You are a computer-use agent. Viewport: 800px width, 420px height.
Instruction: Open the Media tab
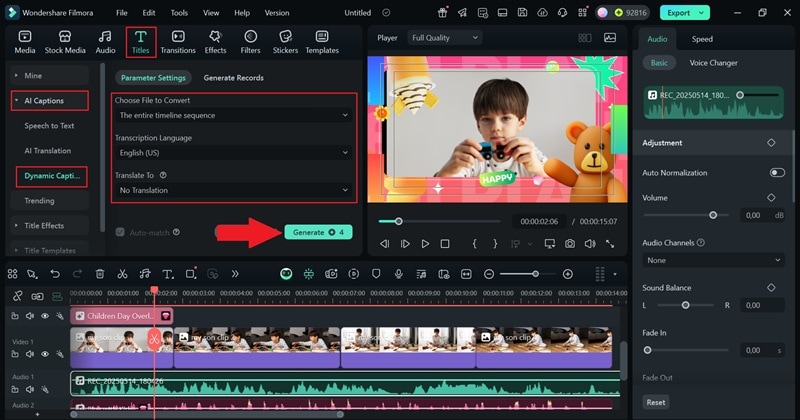24,42
